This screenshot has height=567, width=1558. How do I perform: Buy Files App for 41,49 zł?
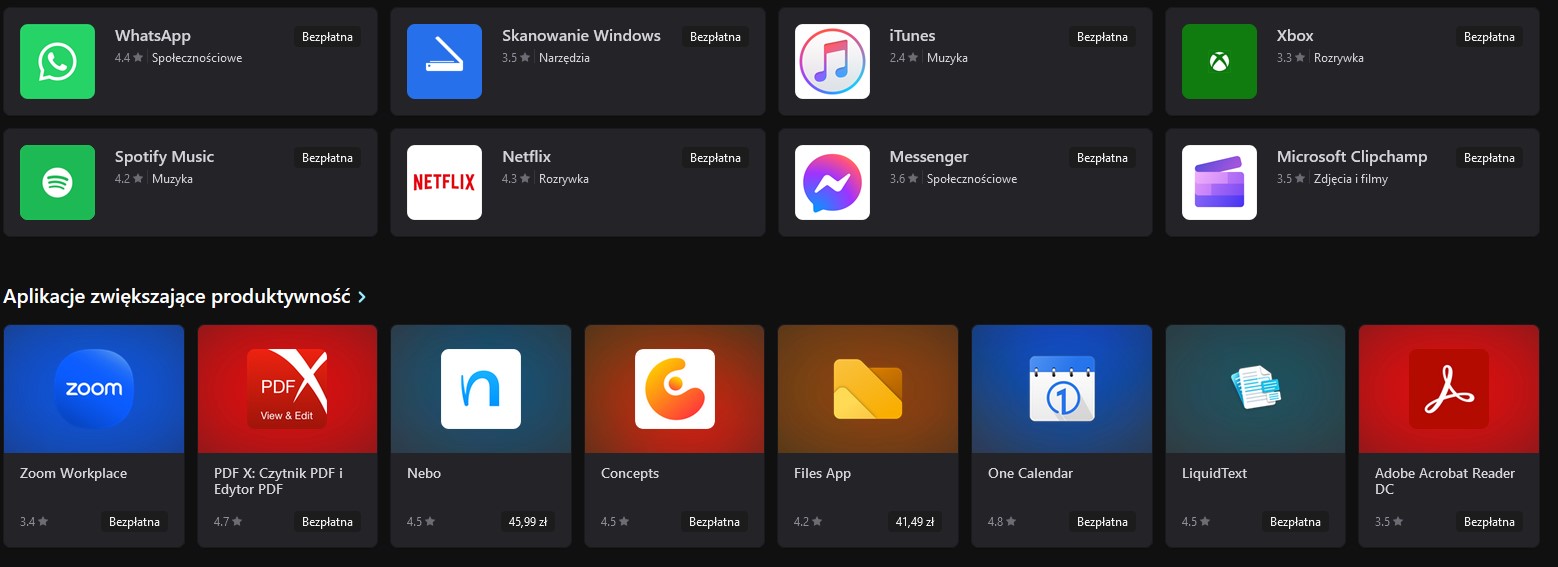point(915,522)
